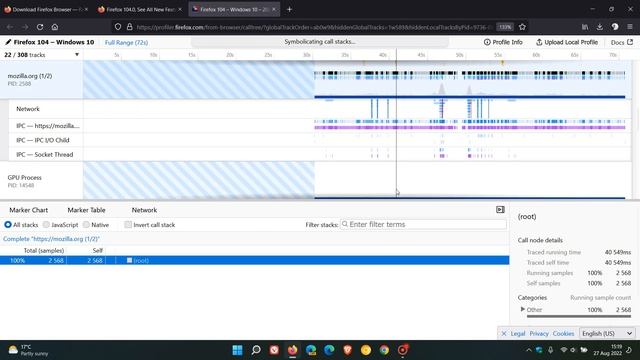This screenshot has width=640, height=360.
Task: Toggle the call node sidebar icon
Action: tap(500, 209)
